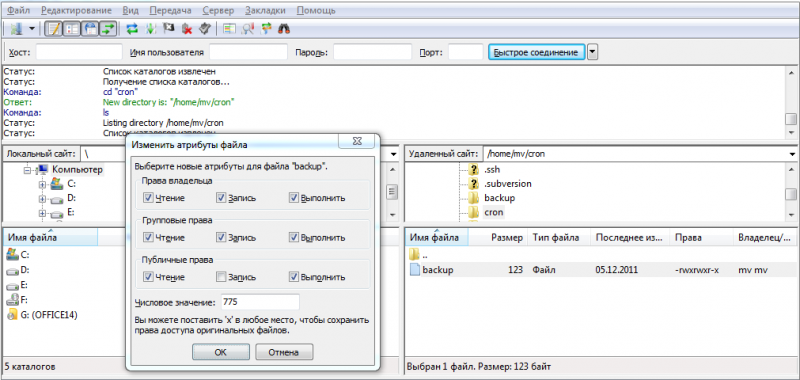Select F: drive in local list
Image resolution: width=800 pixels, height=380 pixels.
point(23,300)
